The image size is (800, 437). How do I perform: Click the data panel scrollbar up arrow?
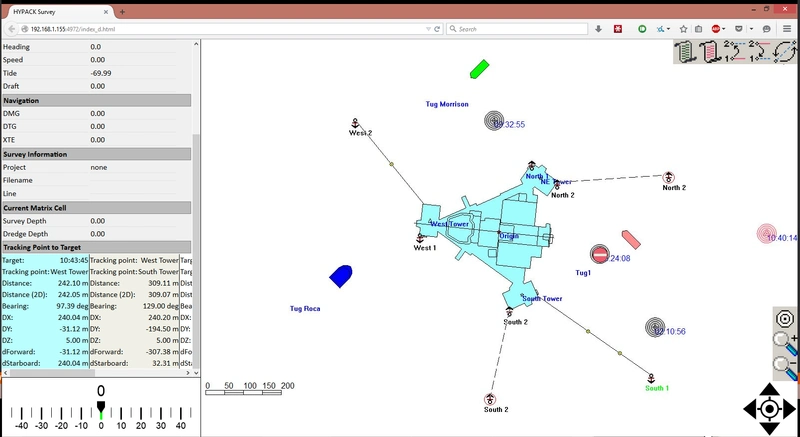coord(196,44)
